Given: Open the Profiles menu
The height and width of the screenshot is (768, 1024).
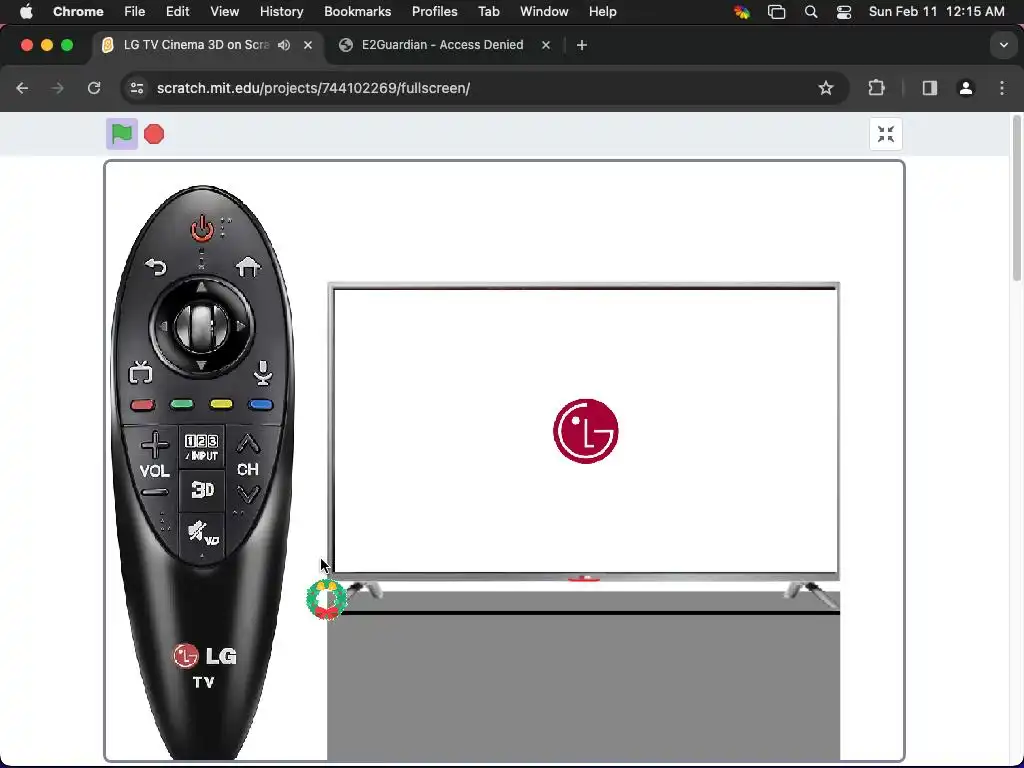Looking at the screenshot, I should [434, 12].
